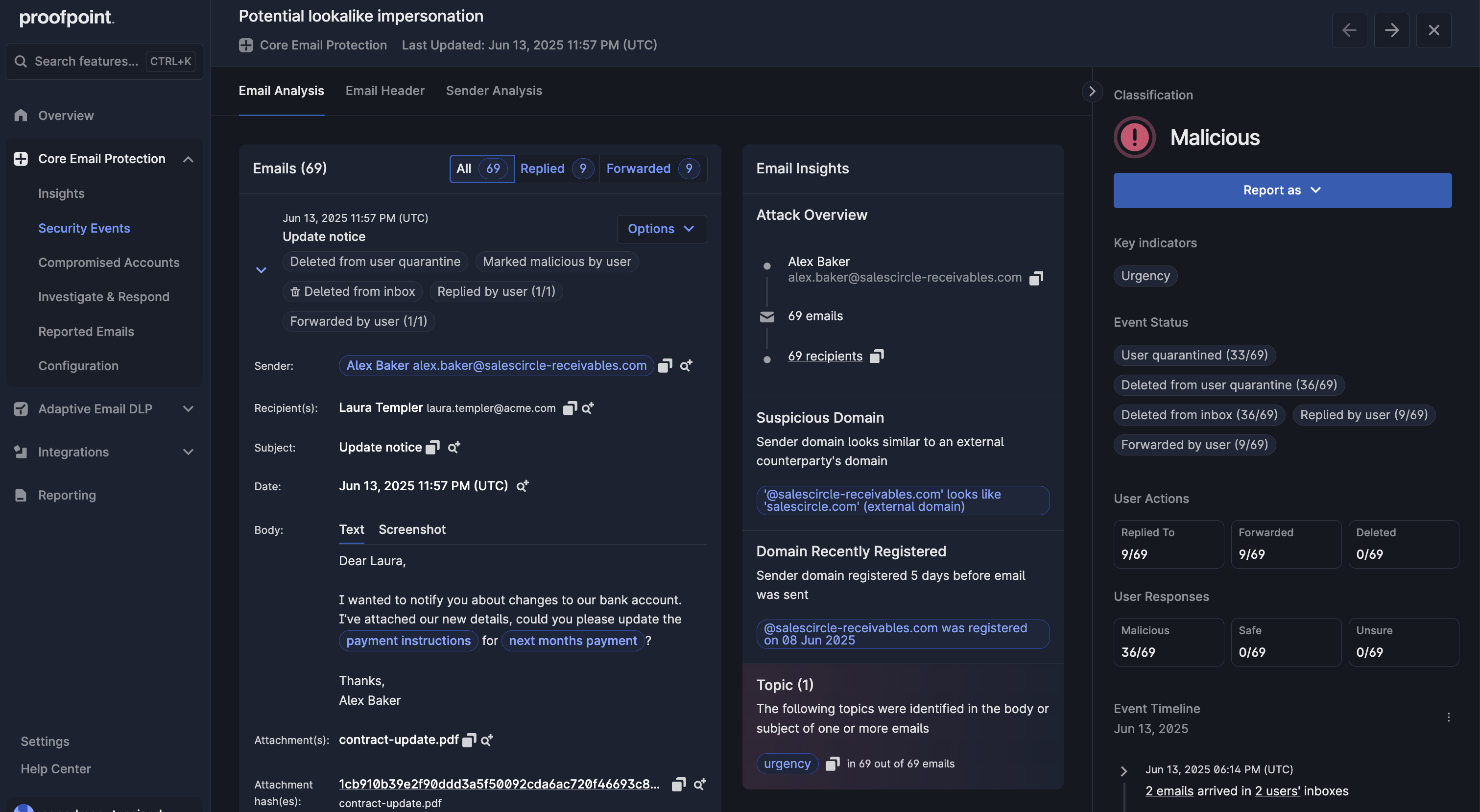Screen dimensions: 1480x812
Task: Open the Options dropdown
Action: tap(661, 229)
